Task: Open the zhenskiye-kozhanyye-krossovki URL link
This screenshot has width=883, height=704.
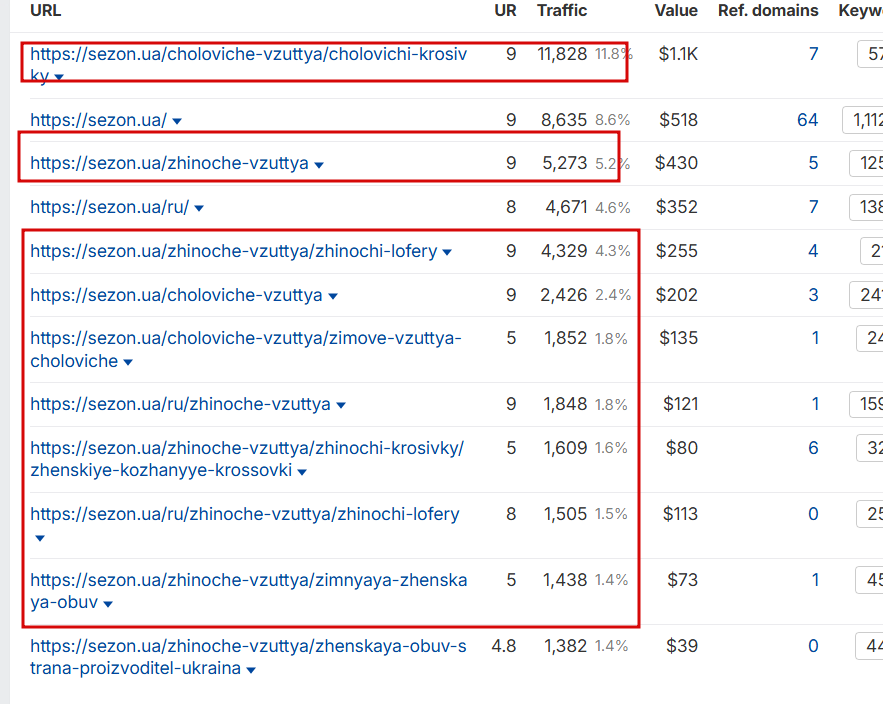Action: tap(247, 459)
